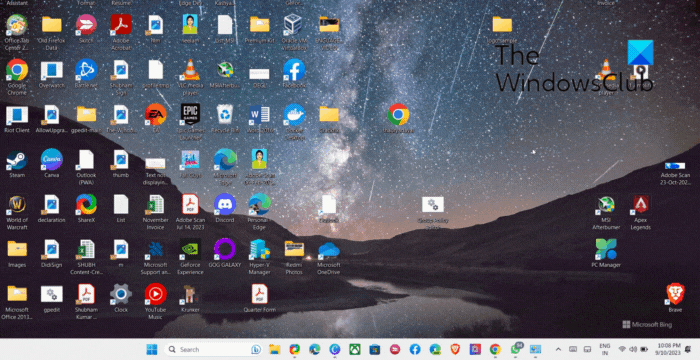Open File Explorer from the taskbar
The image size is (700, 360).
click(274, 349)
